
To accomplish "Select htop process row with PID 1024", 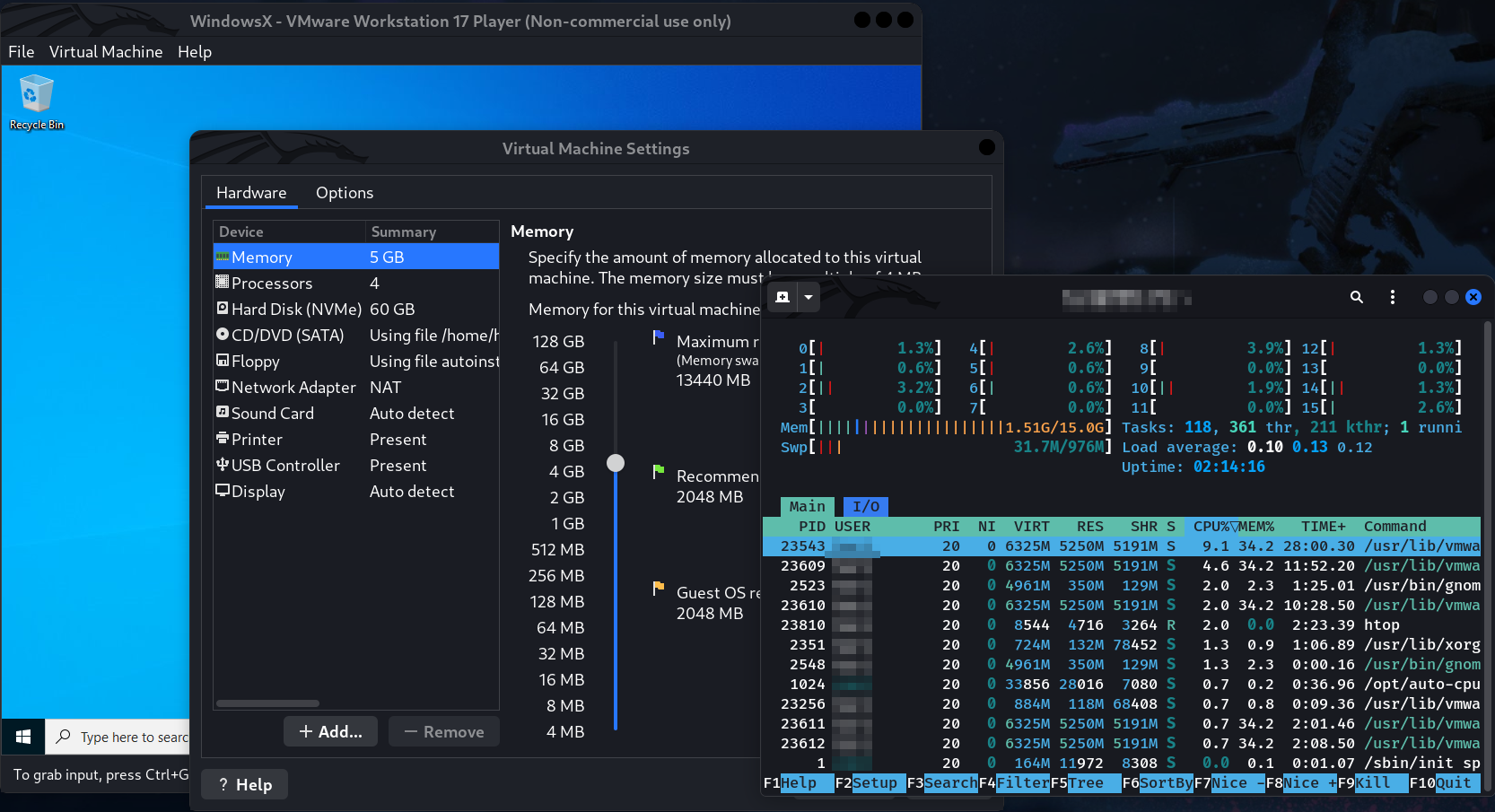I will pyautogui.click(x=1122, y=684).
